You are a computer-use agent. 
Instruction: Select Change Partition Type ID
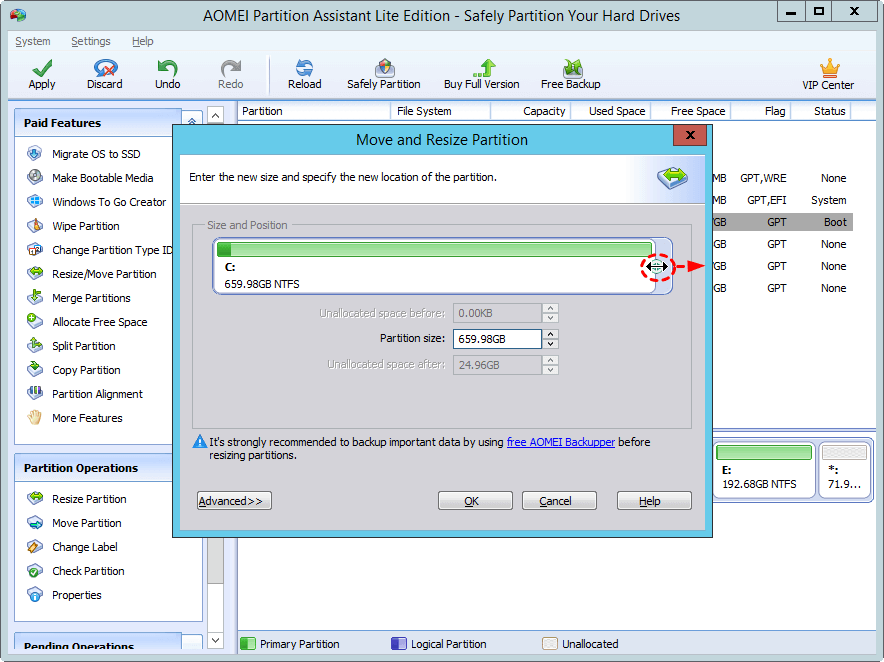(112, 250)
